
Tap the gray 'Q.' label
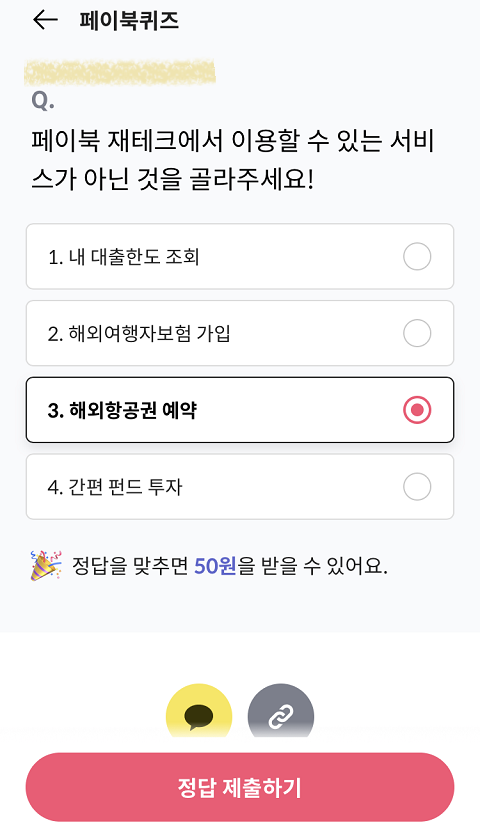43,100
